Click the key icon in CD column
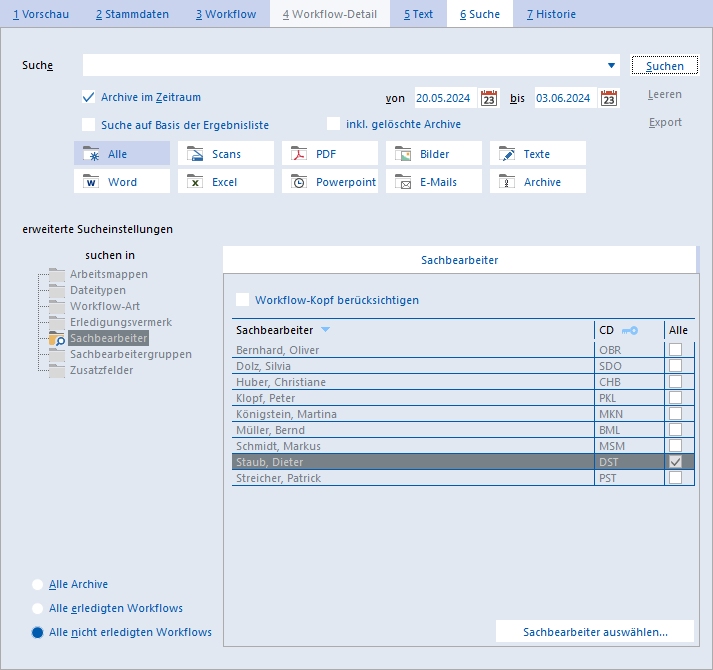 tap(630, 330)
